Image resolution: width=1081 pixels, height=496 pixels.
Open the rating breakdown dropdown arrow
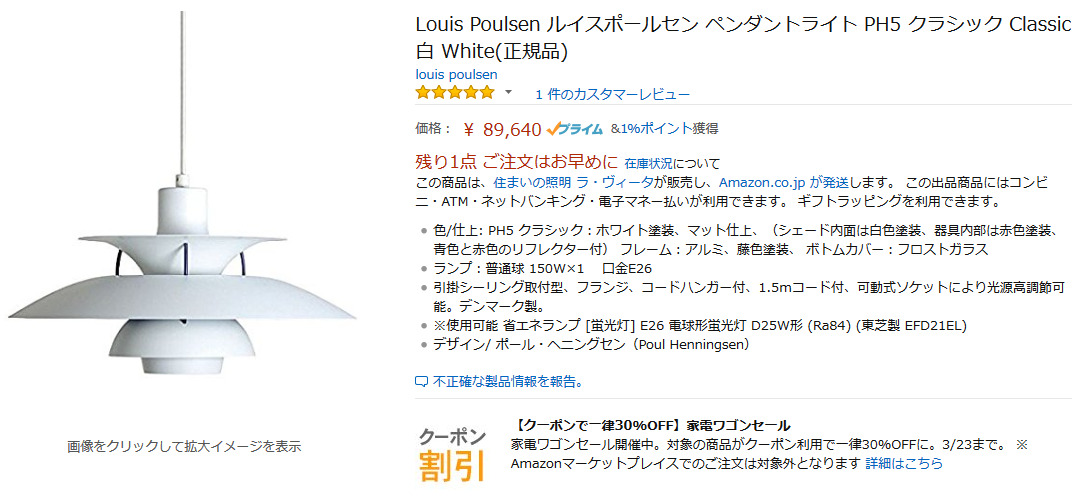(x=508, y=93)
